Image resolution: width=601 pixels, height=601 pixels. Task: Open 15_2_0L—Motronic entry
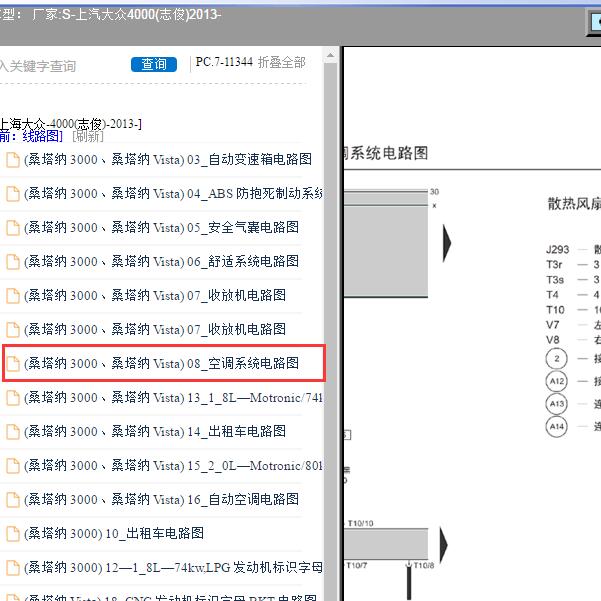pyautogui.click(x=173, y=465)
